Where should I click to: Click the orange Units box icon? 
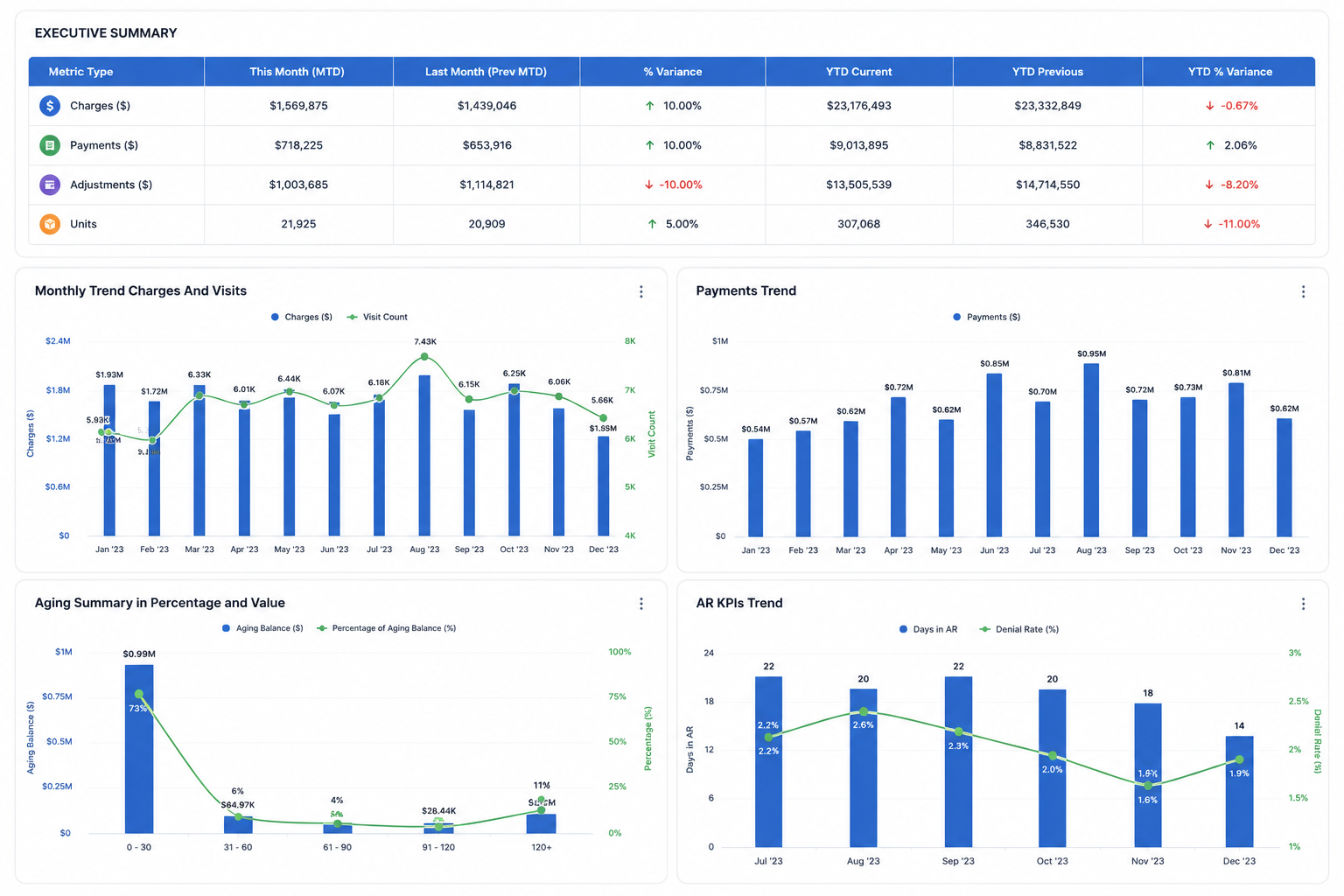coord(50,224)
